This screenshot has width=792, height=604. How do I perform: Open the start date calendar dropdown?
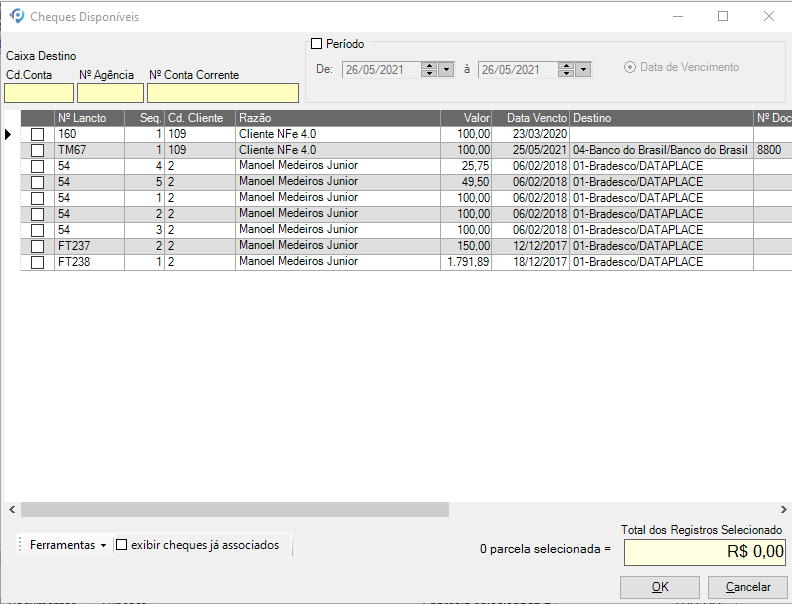tap(446, 70)
